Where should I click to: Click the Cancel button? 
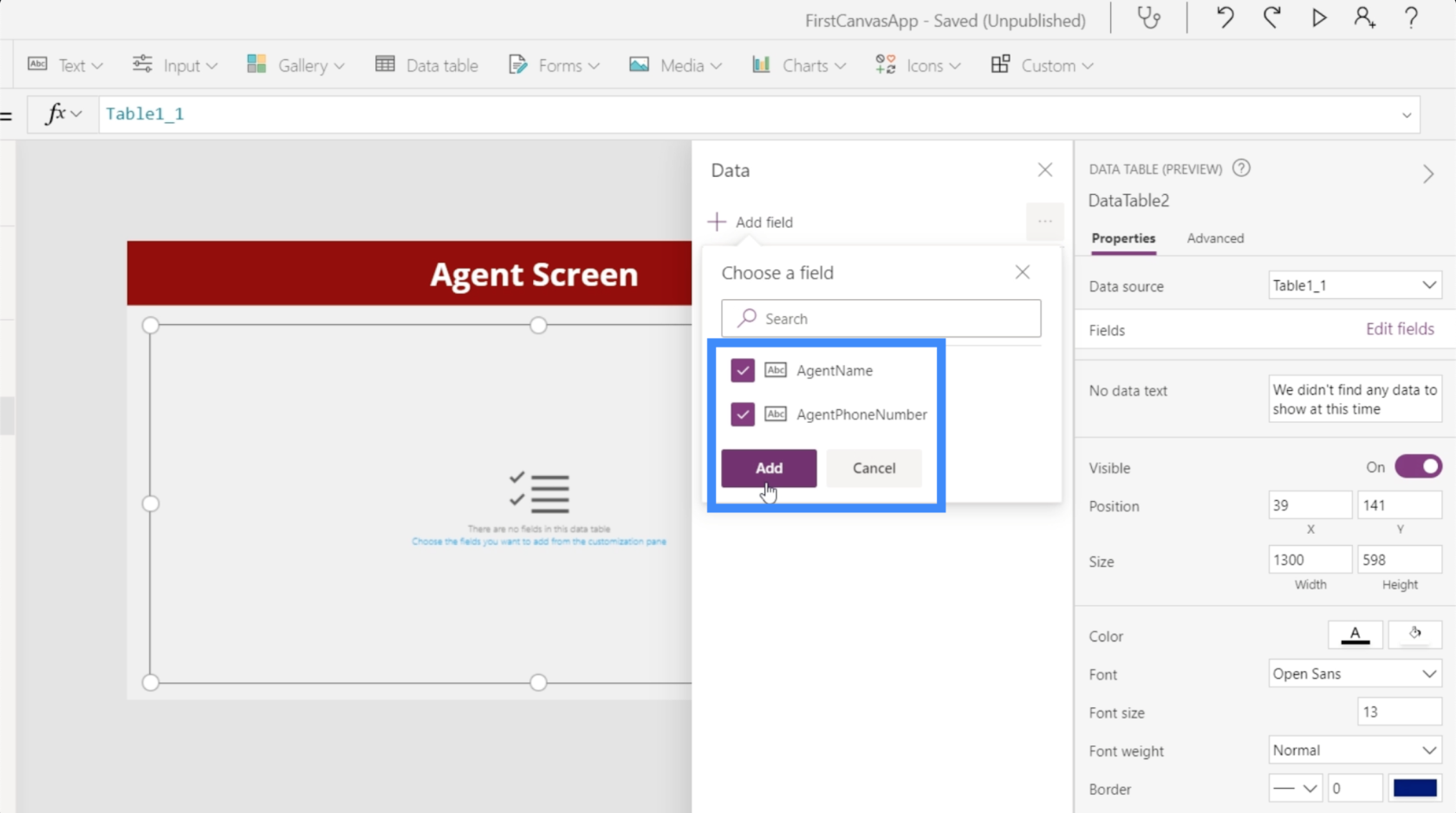click(874, 468)
